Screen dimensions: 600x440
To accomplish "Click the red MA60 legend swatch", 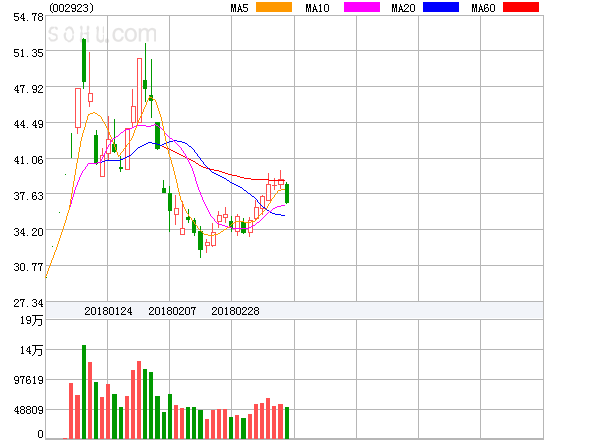I will (x=521, y=7).
